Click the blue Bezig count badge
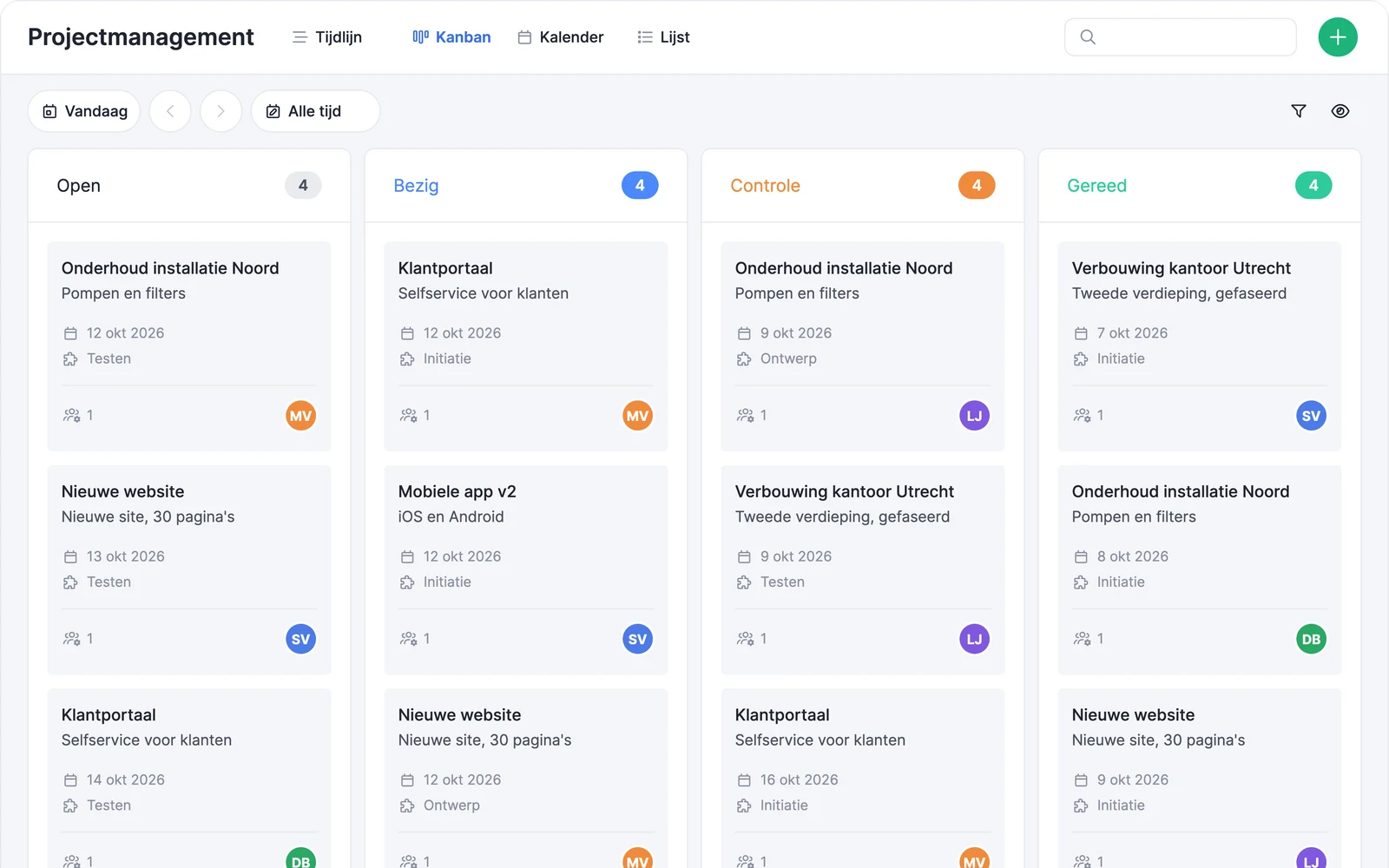This screenshot has width=1389, height=868. pos(640,186)
